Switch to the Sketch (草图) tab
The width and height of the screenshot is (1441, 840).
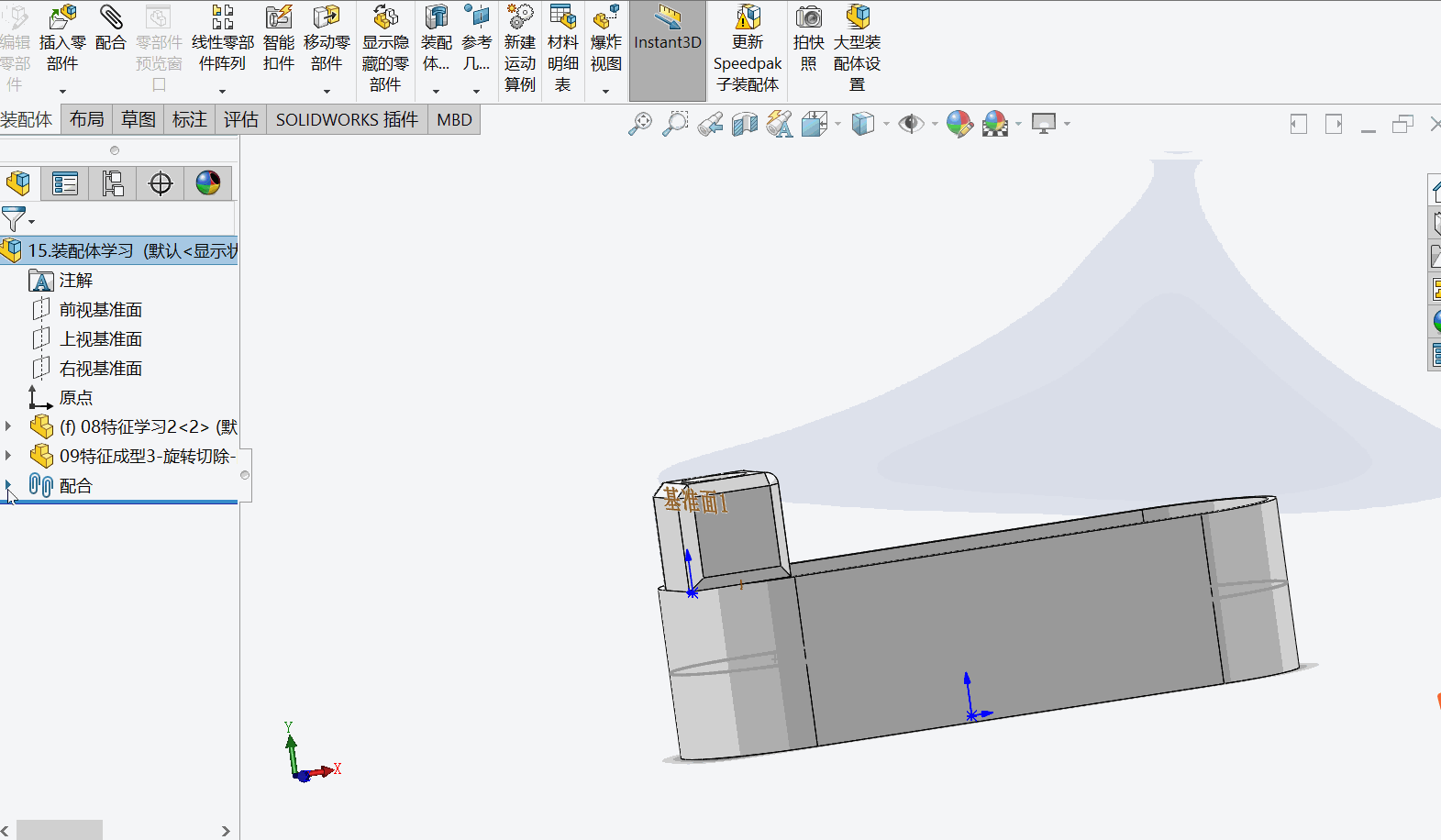click(x=139, y=119)
